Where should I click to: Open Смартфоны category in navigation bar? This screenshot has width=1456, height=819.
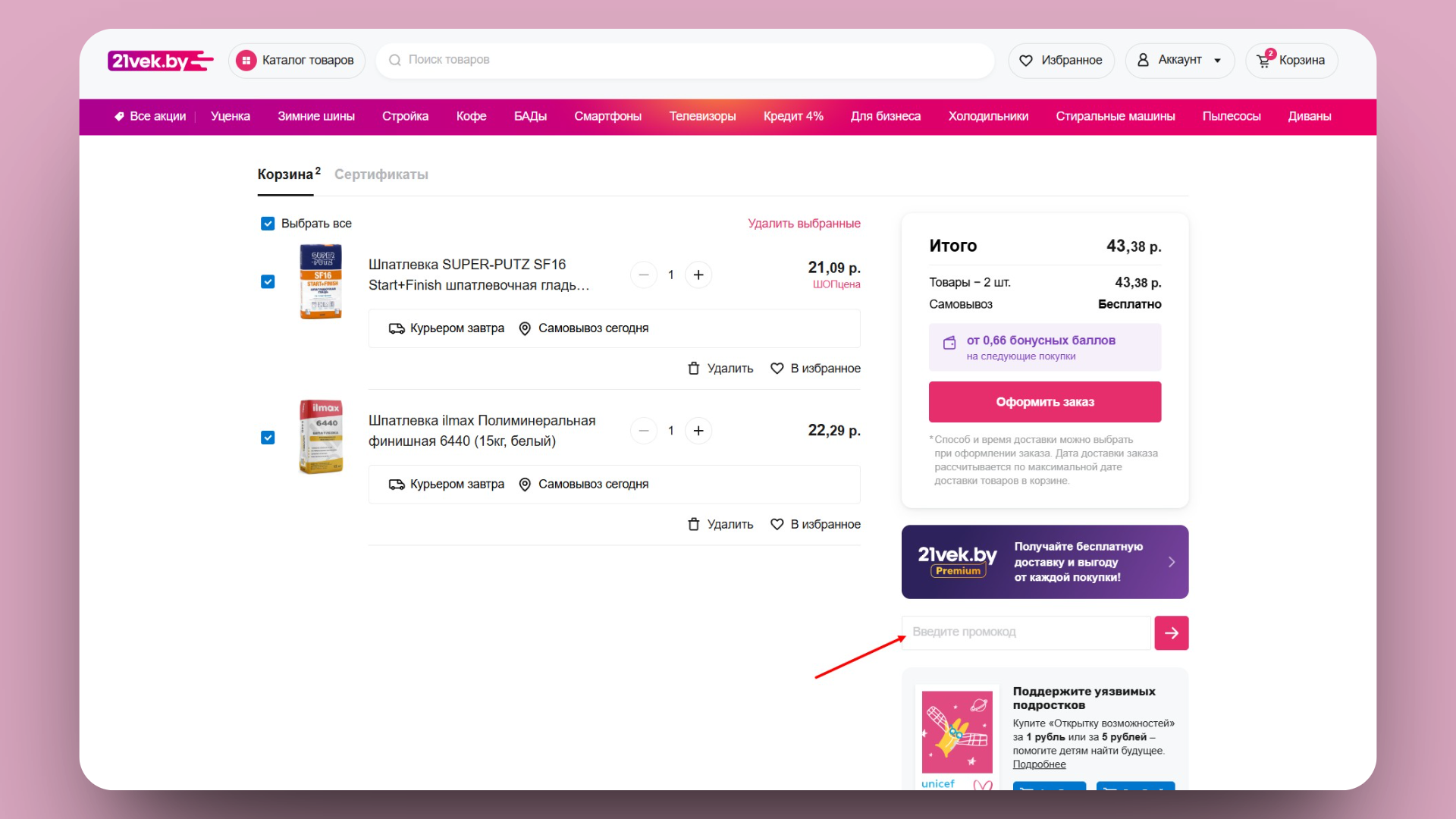(607, 117)
